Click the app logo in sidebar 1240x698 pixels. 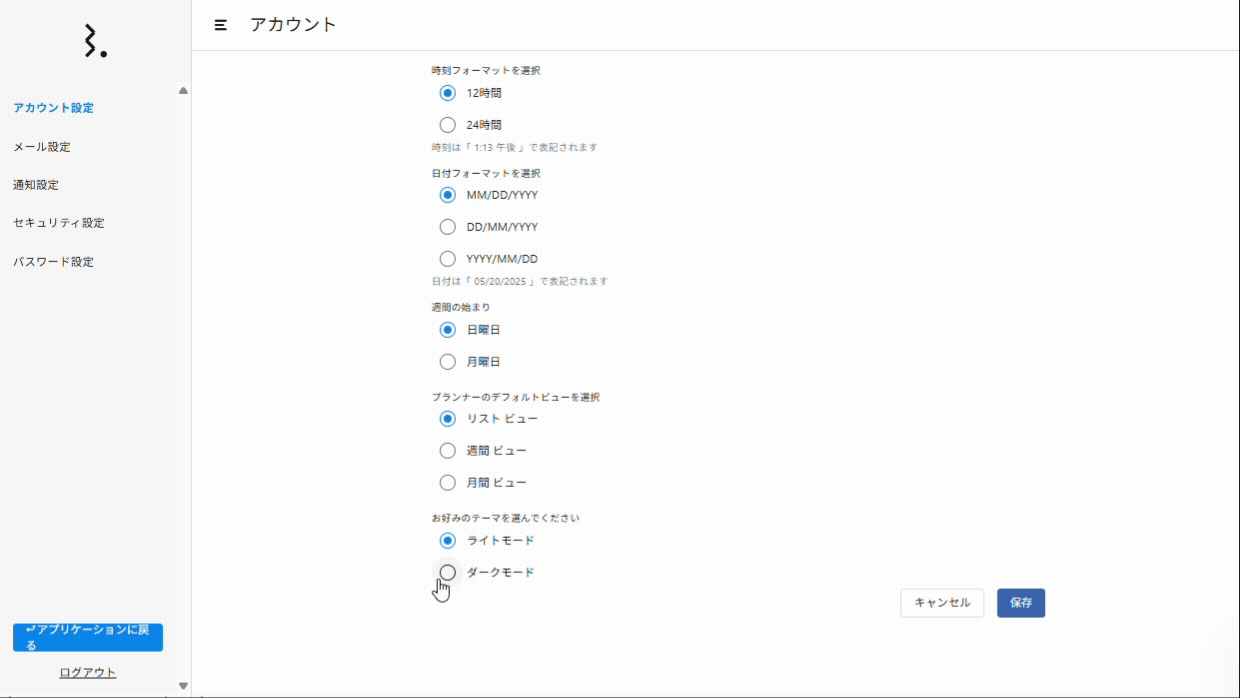tap(95, 41)
